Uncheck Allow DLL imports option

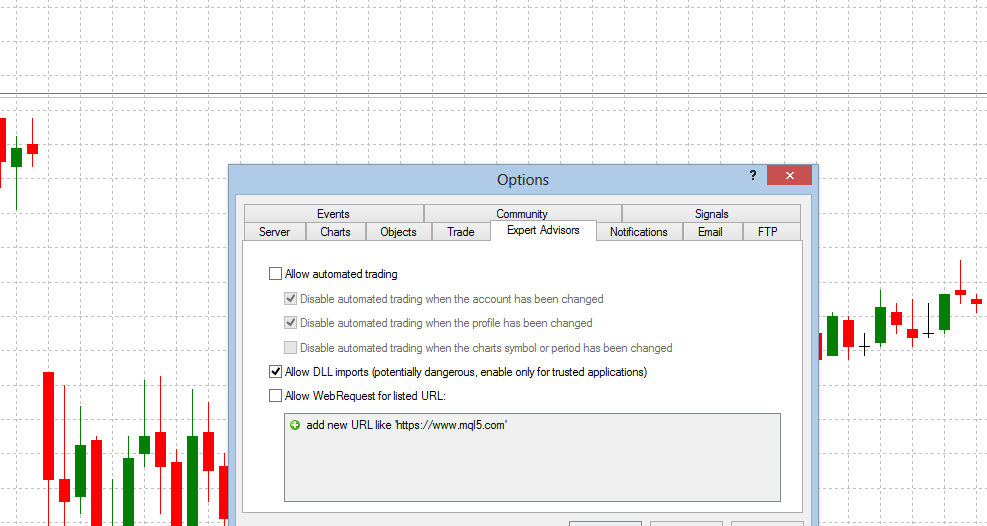276,372
